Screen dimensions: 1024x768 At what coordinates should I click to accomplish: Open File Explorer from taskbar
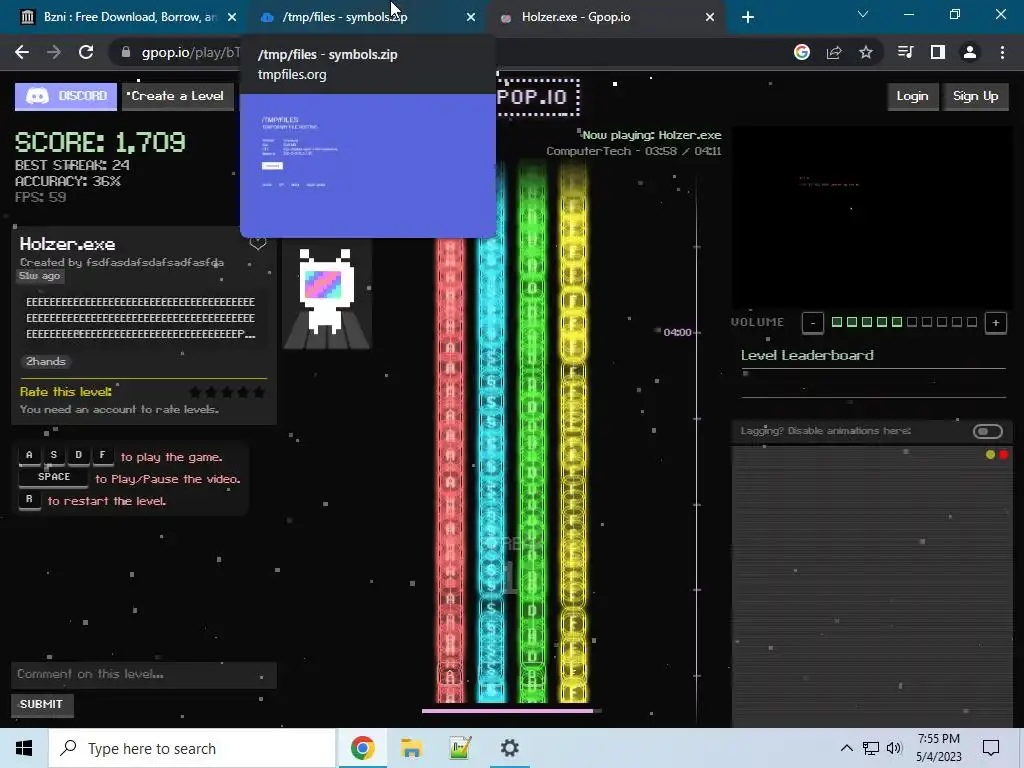[x=411, y=748]
